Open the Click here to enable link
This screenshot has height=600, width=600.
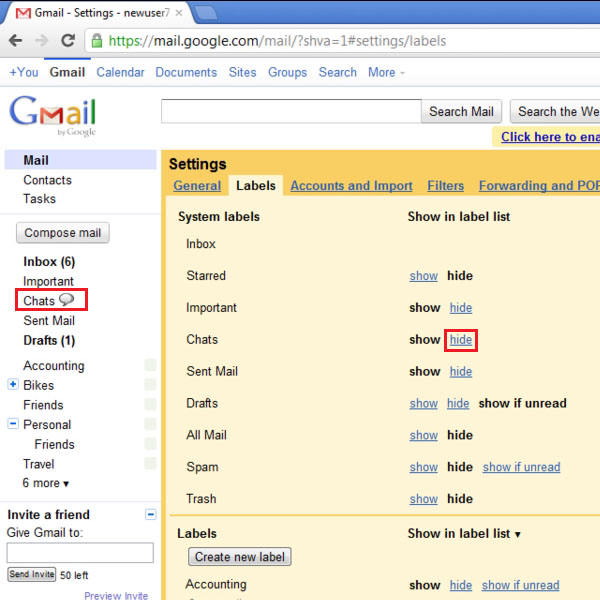(550, 137)
